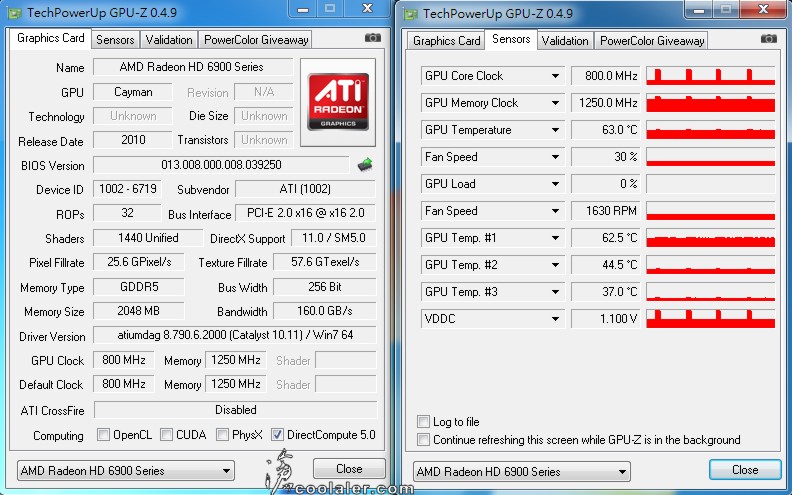Viewport: 792px width, 495px height.
Task: Click Texture Fillrate value 57.6 GTexel/s
Action: pos(325,262)
